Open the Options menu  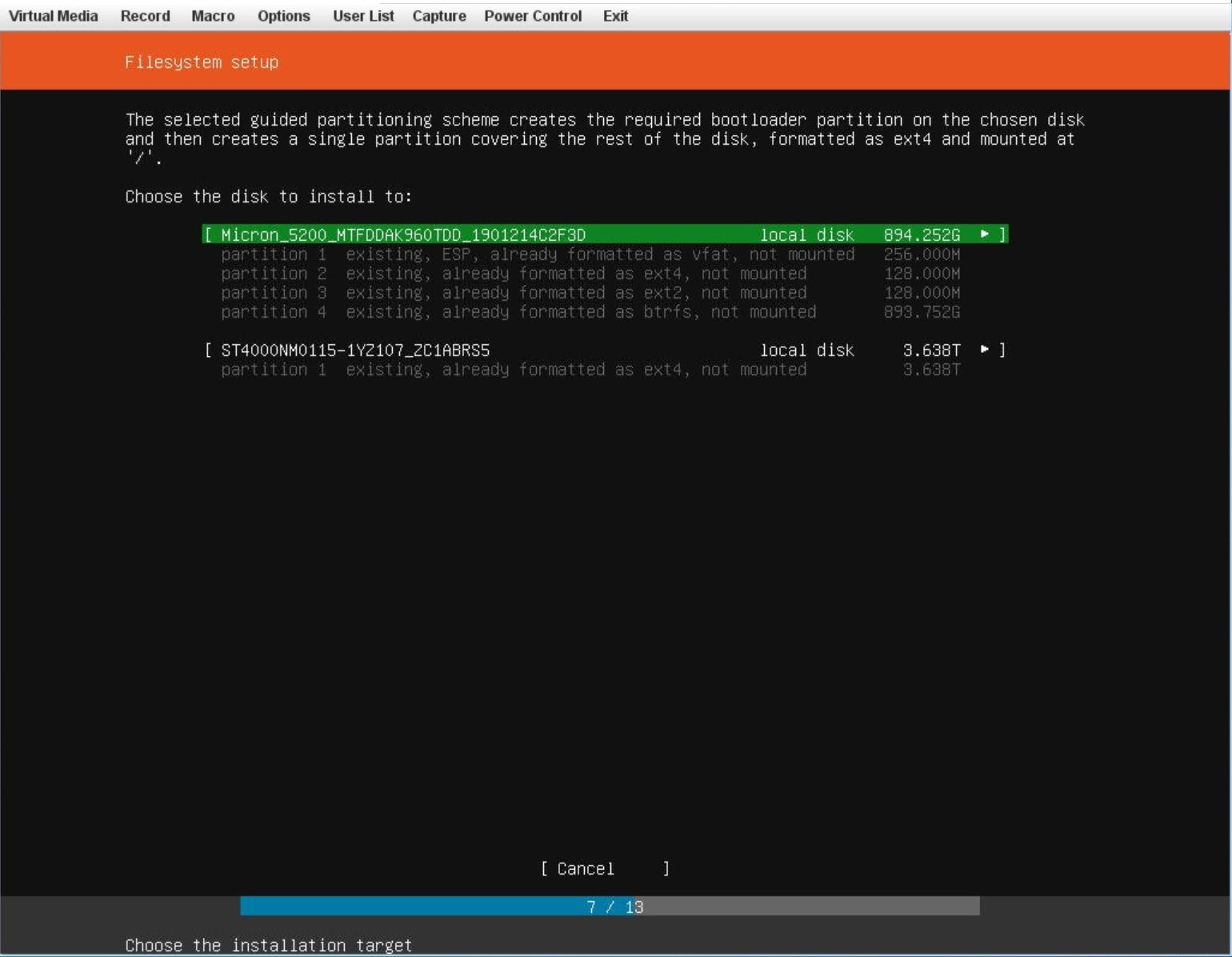(283, 16)
